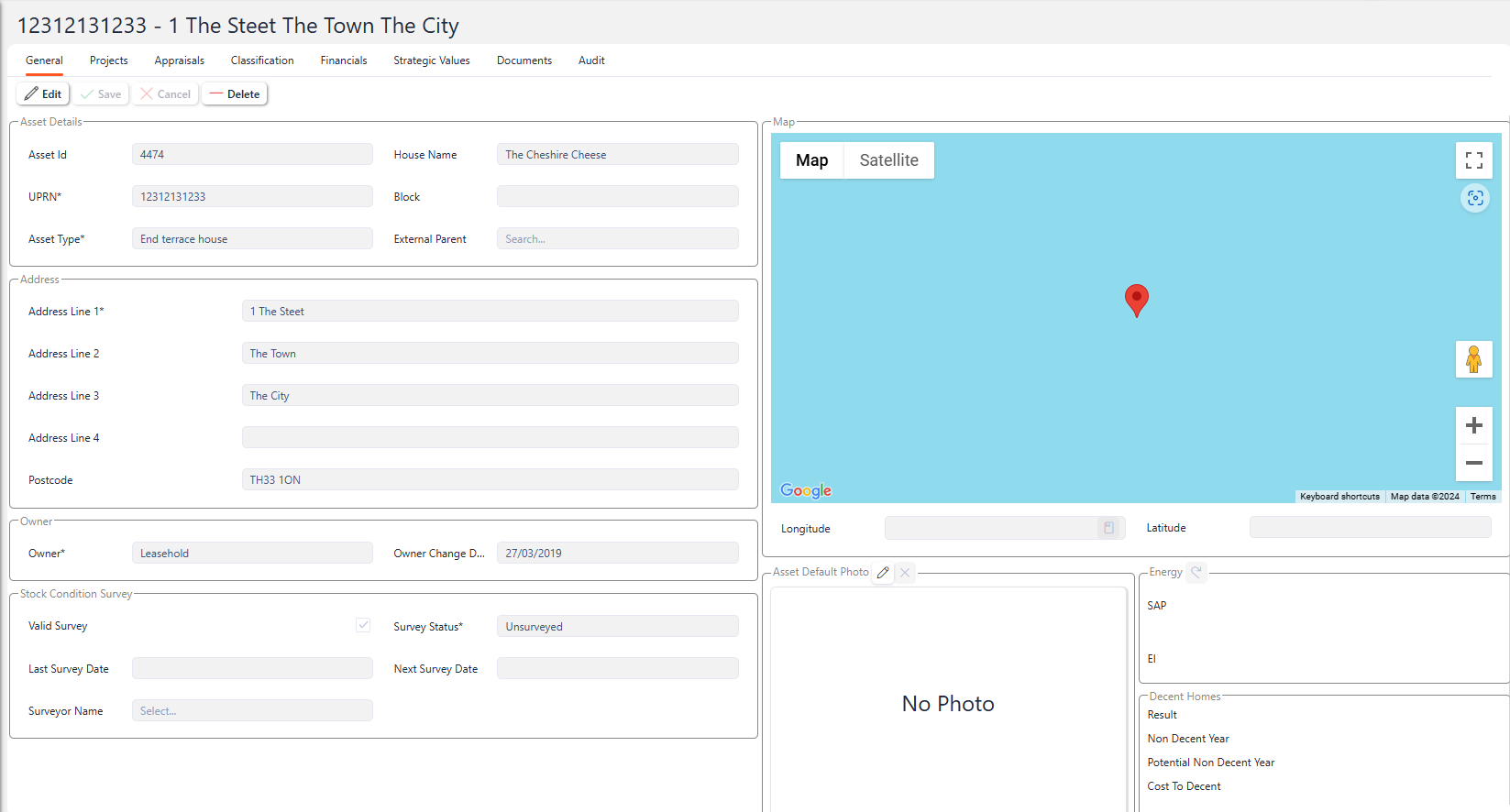Toggle fullscreen view on the map
Image resolution: width=1510 pixels, height=812 pixels.
pyautogui.click(x=1473, y=160)
